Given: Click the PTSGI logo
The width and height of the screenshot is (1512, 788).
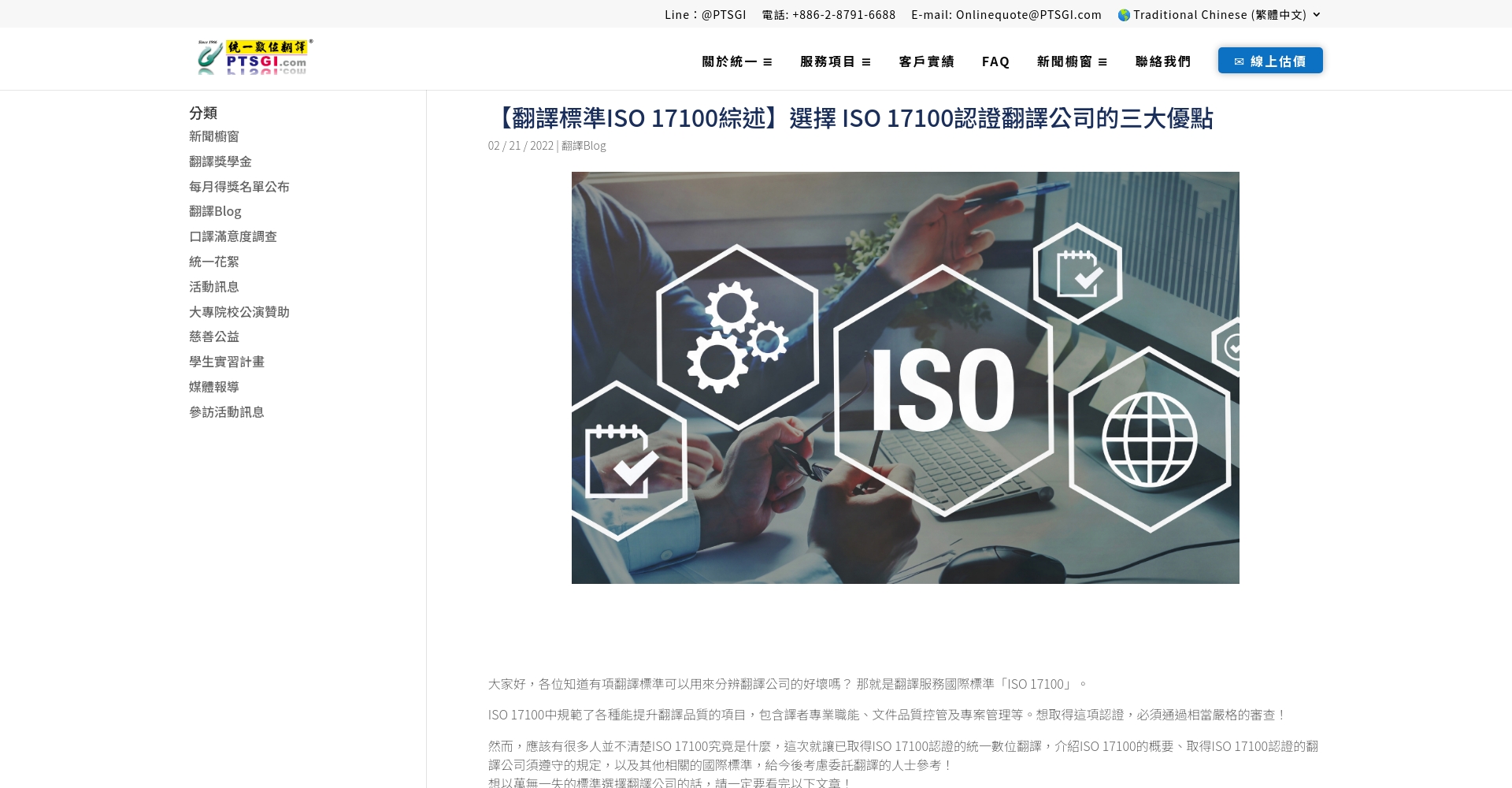Looking at the screenshot, I should click(x=254, y=57).
